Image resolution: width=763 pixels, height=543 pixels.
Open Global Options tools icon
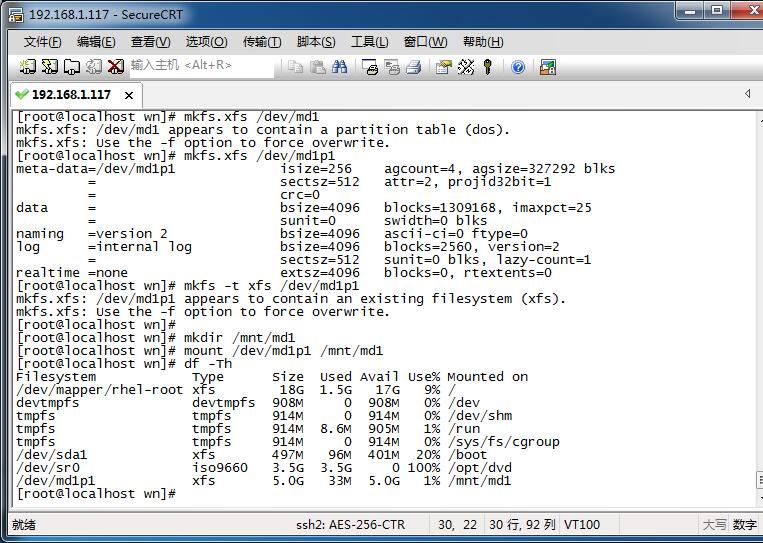click(x=466, y=67)
